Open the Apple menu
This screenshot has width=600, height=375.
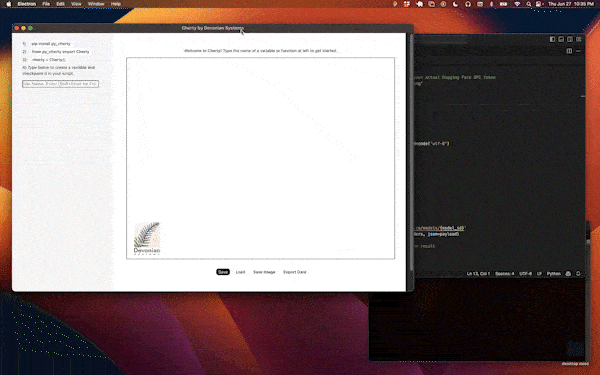pos(8,4)
